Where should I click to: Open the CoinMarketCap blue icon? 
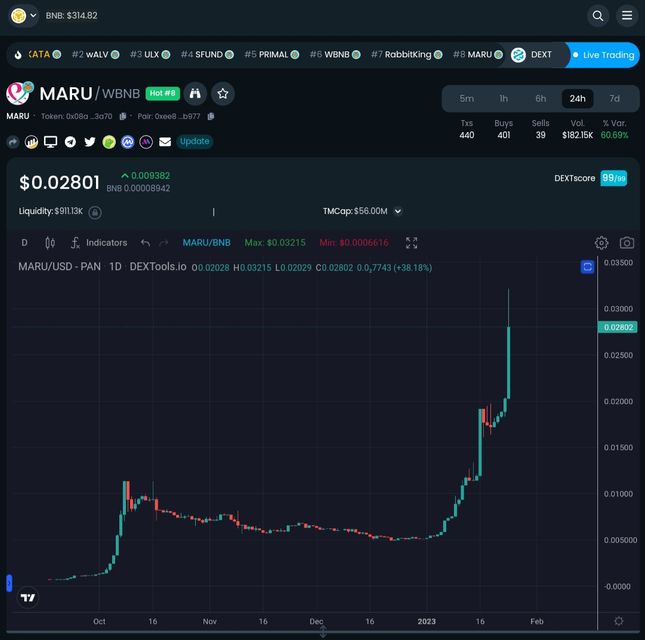[128, 142]
